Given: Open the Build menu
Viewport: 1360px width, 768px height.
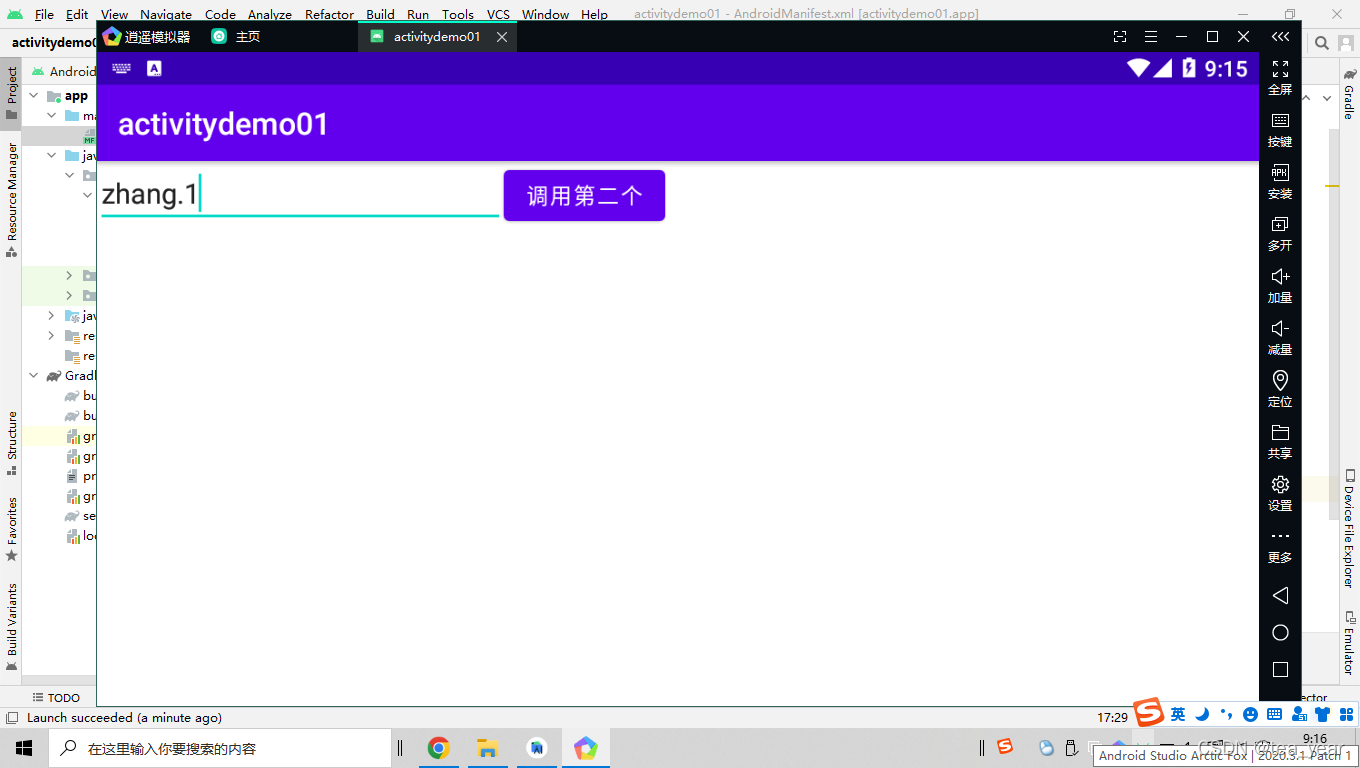Looking at the screenshot, I should [x=380, y=14].
